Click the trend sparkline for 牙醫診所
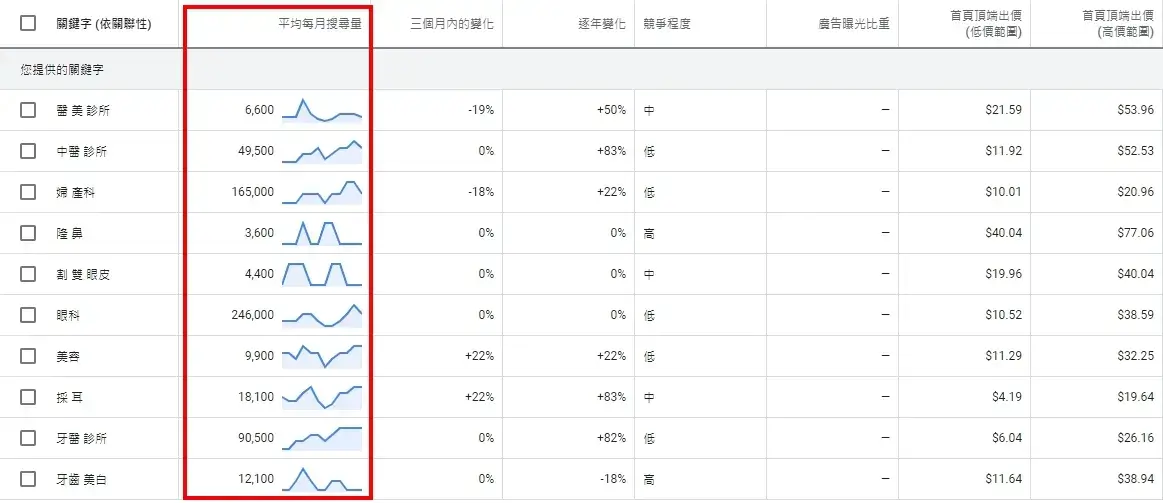The width and height of the screenshot is (1163, 503). click(321, 438)
